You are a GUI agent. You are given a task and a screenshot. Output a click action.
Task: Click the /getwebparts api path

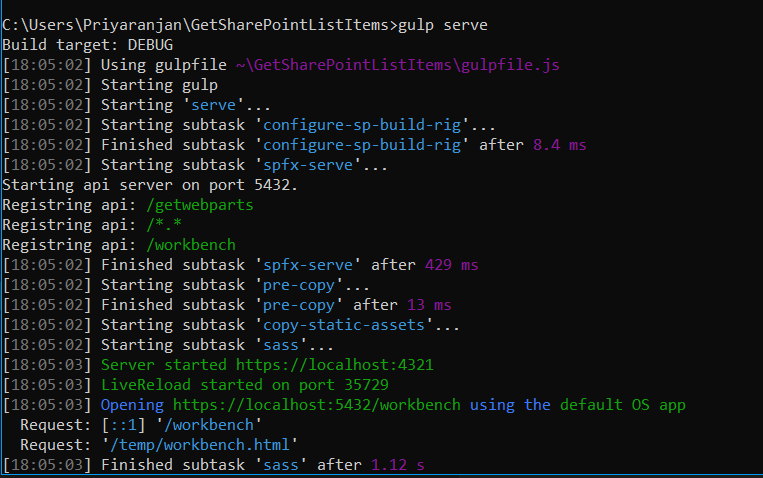click(200, 205)
